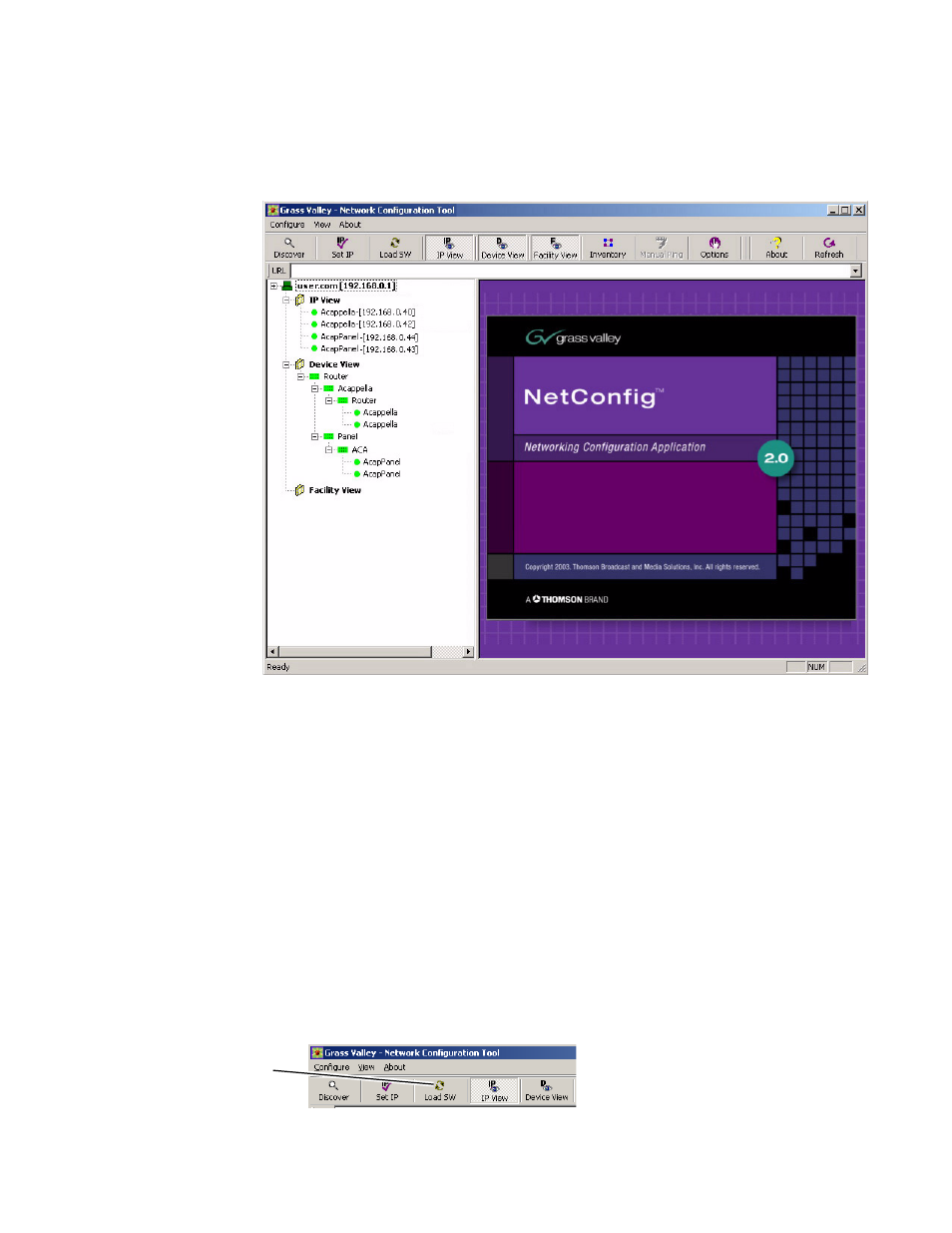
Task: Select the AcapPanel-[192.168.0.43] row
Action: pyautogui.click(x=369, y=349)
